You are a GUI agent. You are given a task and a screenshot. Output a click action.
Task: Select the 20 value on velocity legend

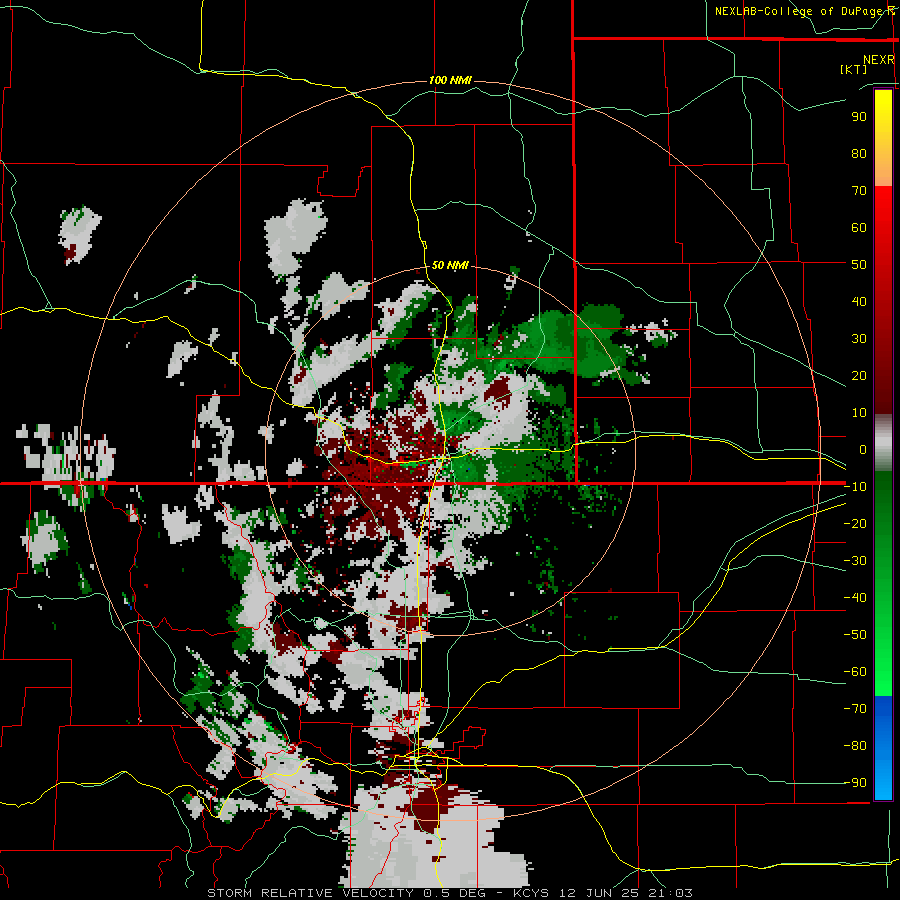coord(859,375)
